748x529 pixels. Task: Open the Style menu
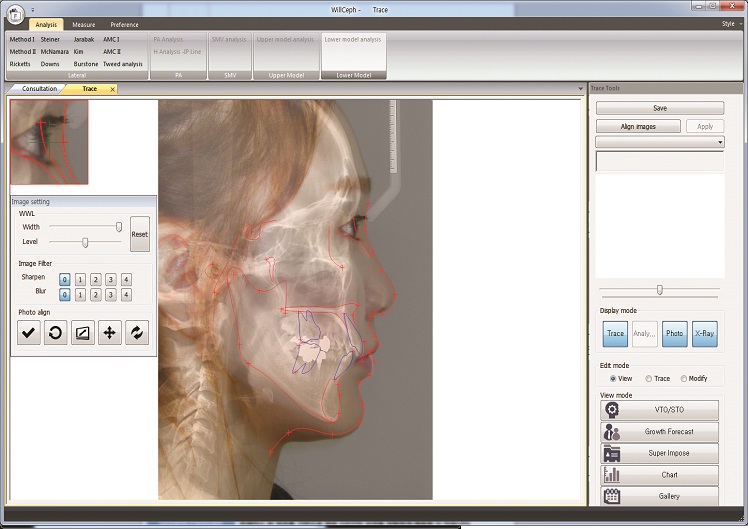tap(730, 24)
